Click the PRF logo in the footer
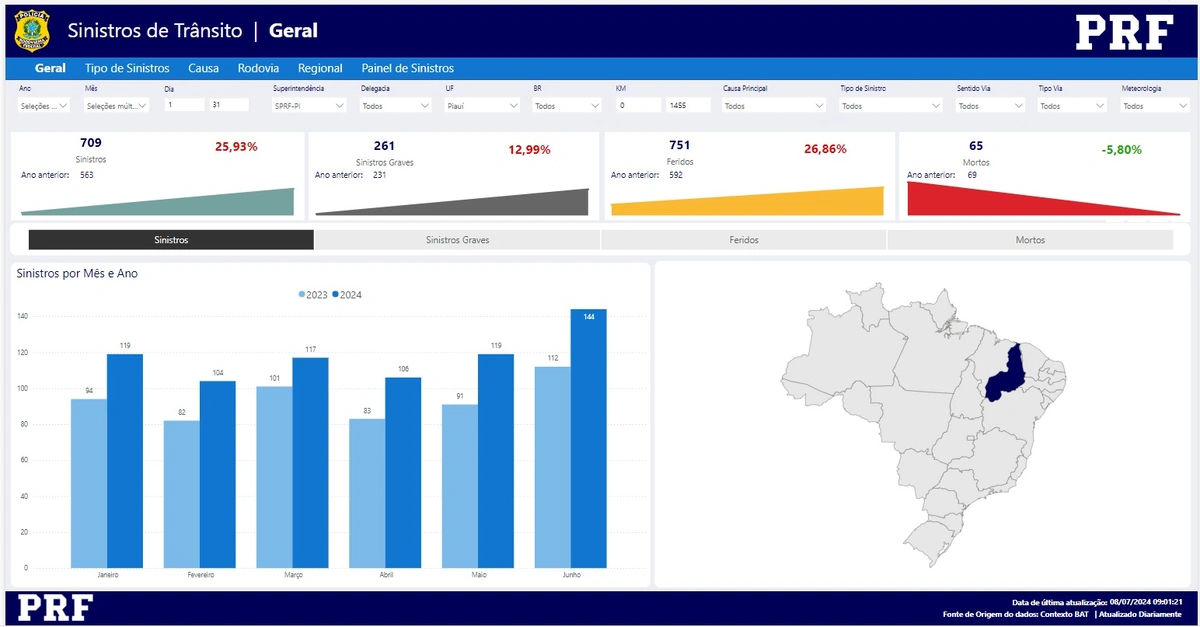Viewport: 1200px width, 627px height. point(56,607)
